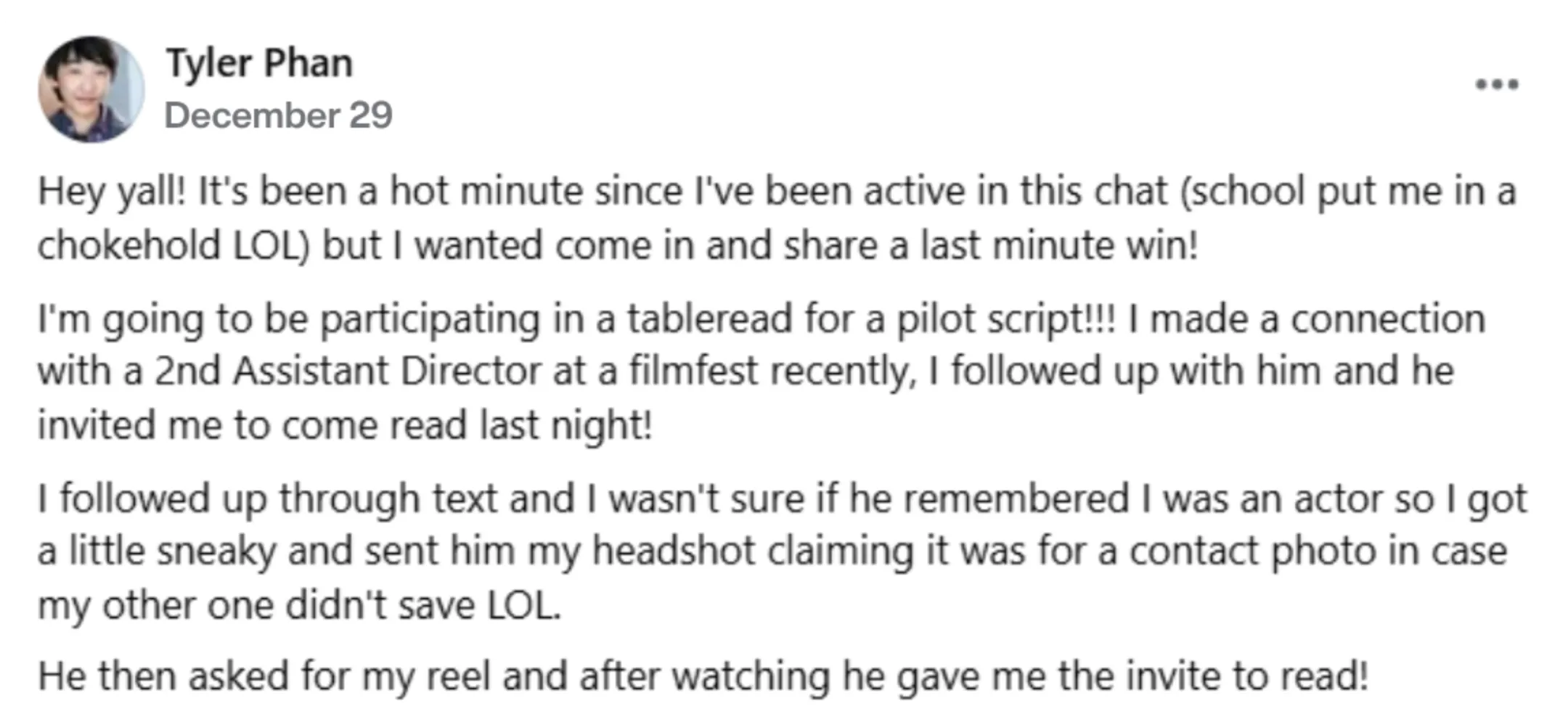Click the word "headshot" in the post
Viewport: 1568px width, 727px height.
(674, 551)
